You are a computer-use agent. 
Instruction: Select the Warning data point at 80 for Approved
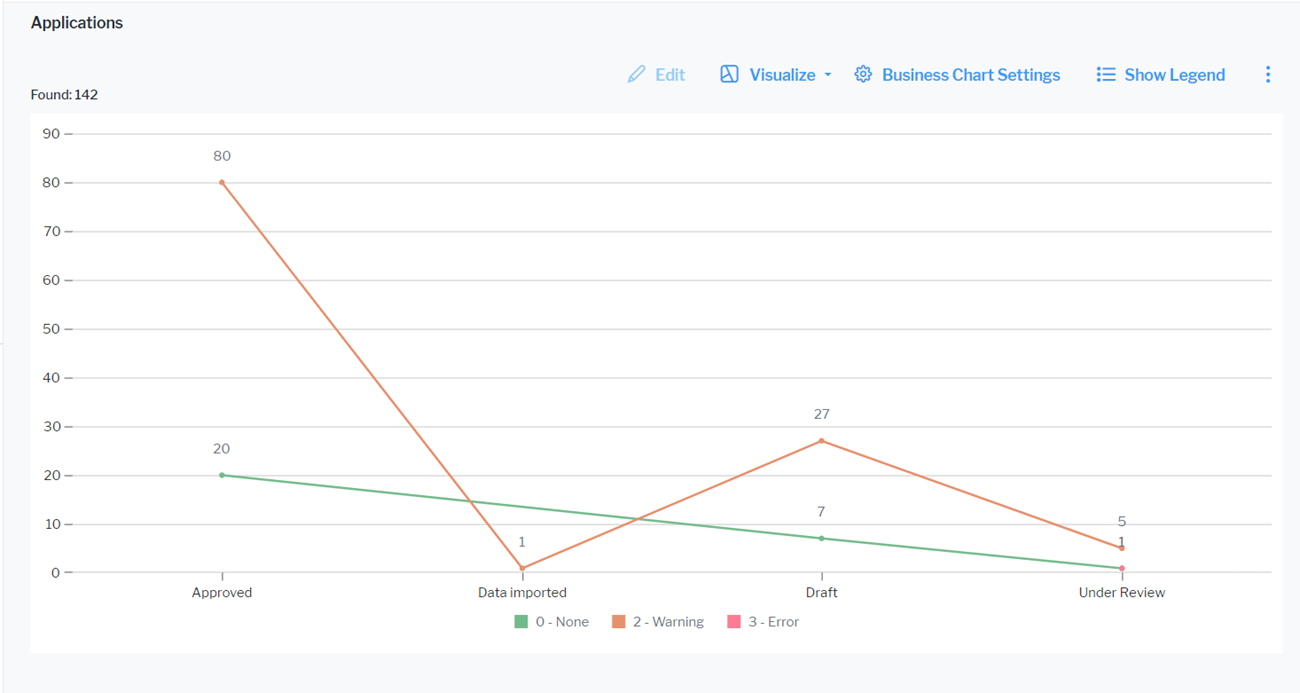(x=222, y=182)
